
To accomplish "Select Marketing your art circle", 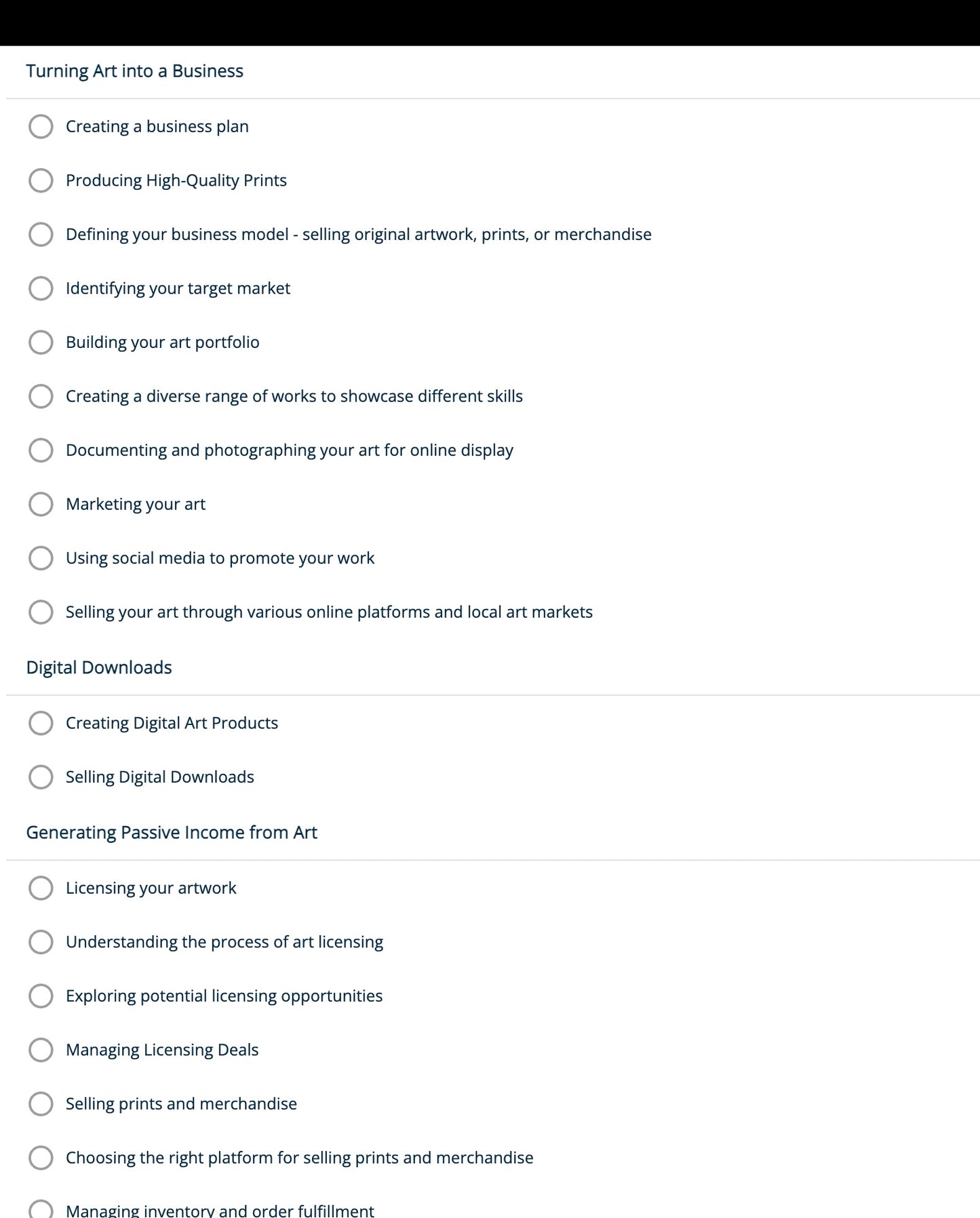I will (x=41, y=504).
